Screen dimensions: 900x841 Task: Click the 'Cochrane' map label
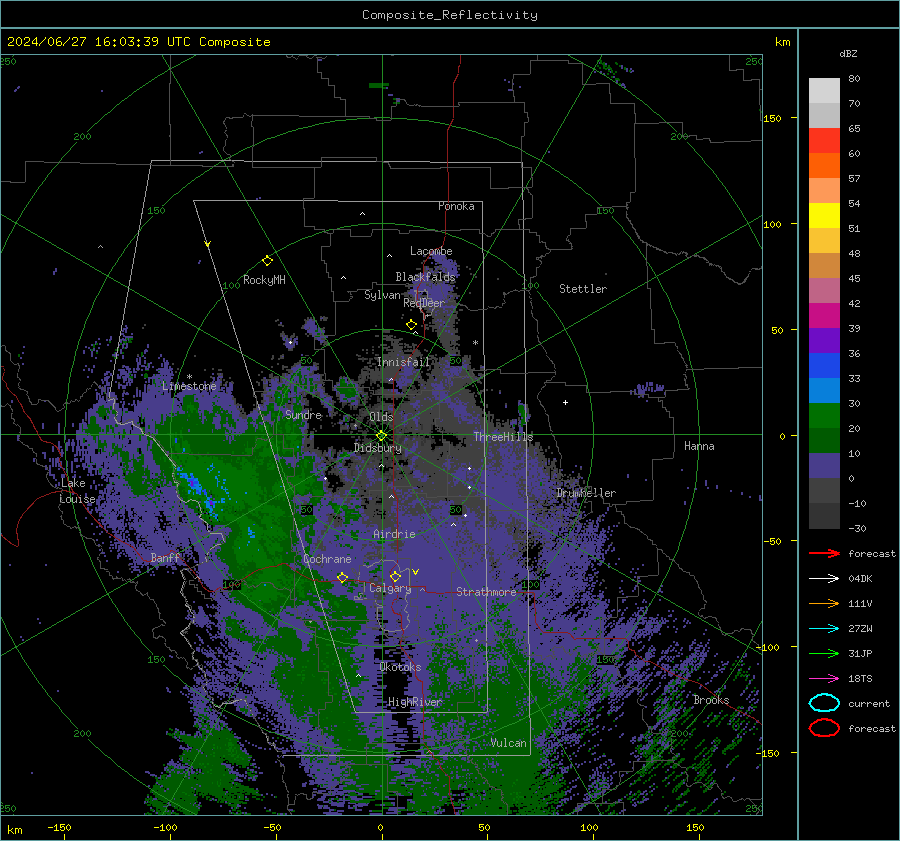[327, 559]
